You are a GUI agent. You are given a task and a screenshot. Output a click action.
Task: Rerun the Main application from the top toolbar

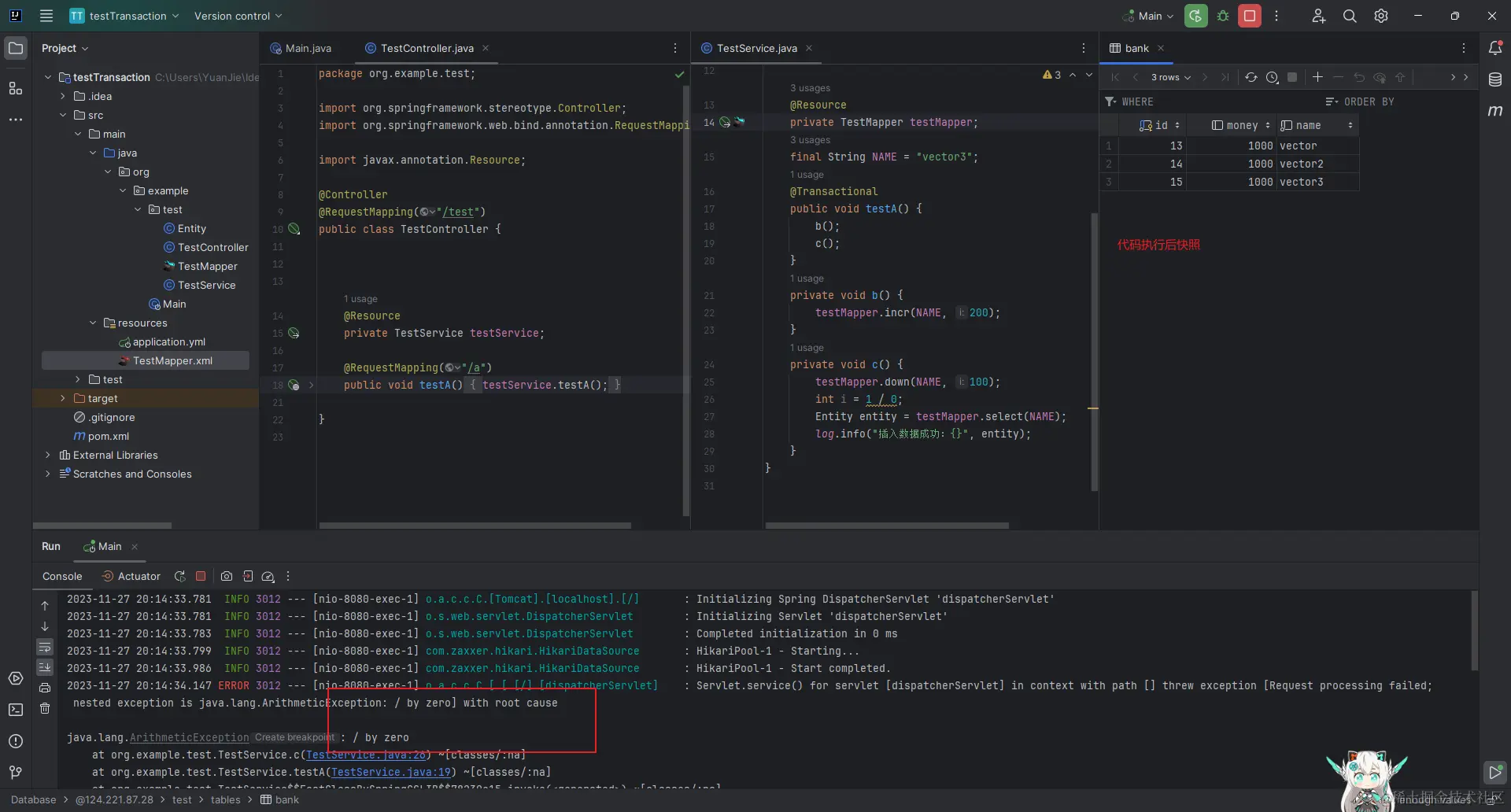(x=1195, y=16)
